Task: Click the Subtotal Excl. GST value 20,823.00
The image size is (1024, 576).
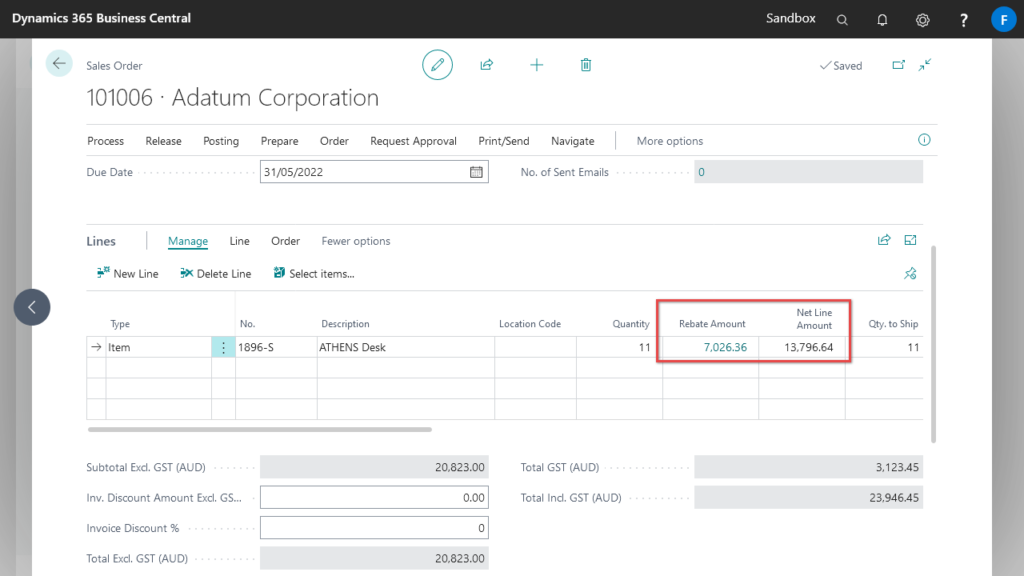Action: pos(374,468)
